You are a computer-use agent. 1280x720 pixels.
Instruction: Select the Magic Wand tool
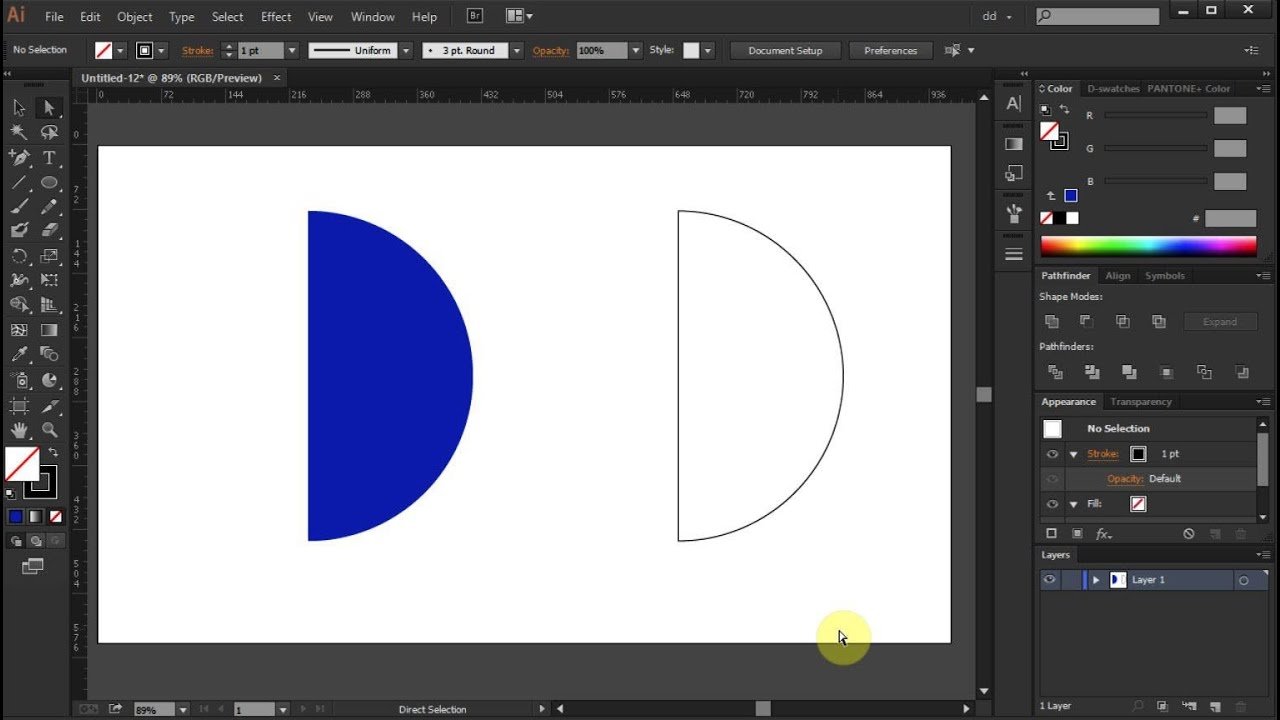tap(19, 132)
